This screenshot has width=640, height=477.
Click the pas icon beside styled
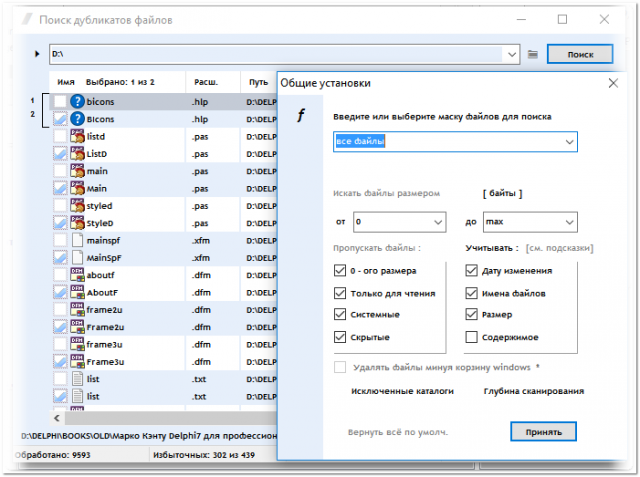tap(77, 205)
